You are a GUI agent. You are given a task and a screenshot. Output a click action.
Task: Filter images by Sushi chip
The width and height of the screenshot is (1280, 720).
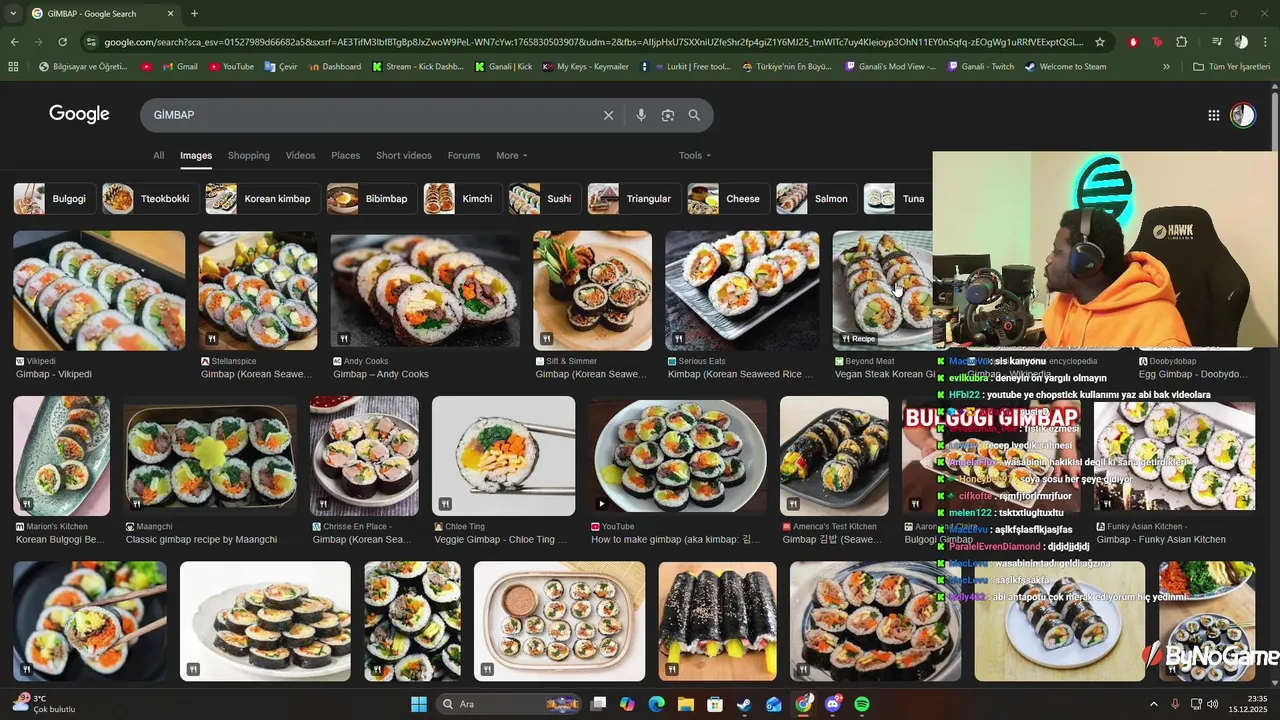tap(545, 198)
